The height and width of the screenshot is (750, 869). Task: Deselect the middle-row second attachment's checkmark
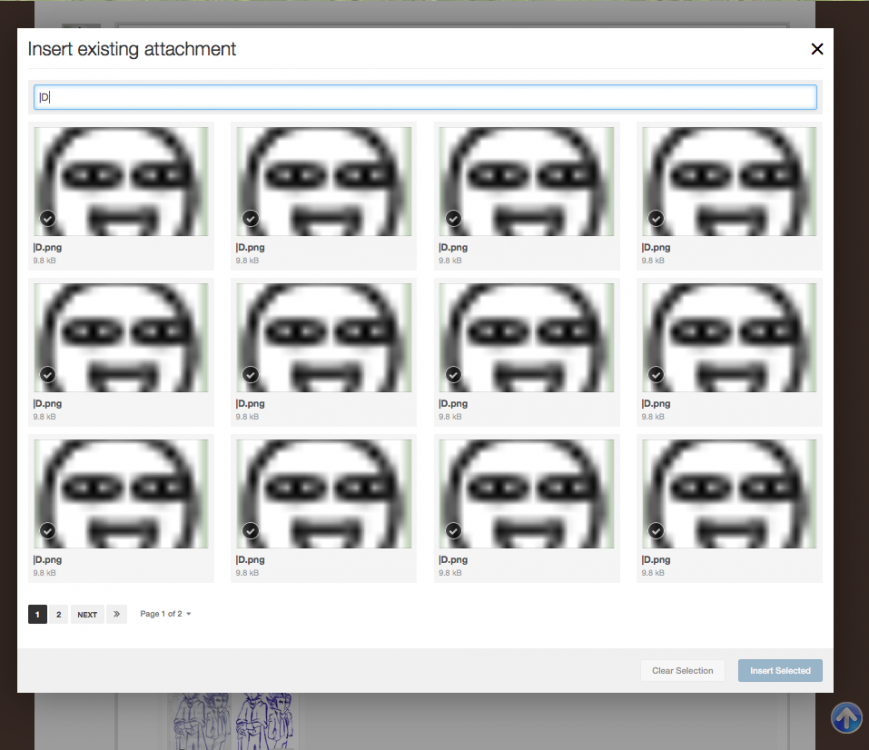(x=250, y=374)
